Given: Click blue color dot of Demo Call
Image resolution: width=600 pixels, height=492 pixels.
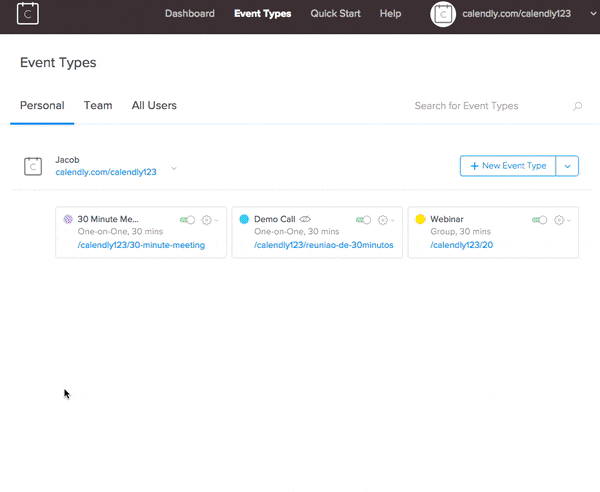Looking at the screenshot, I should (x=244, y=219).
